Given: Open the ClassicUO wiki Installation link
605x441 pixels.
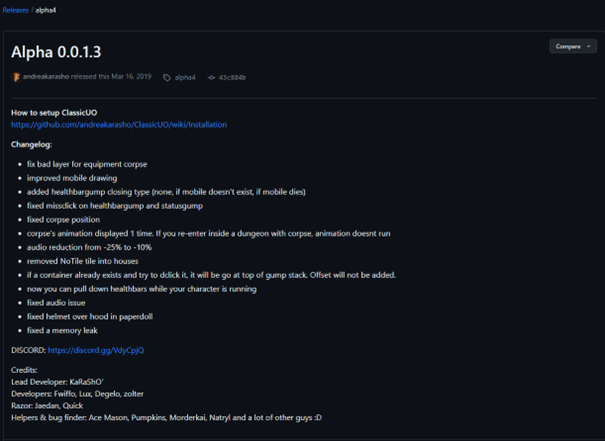Looking at the screenshot, I should [119, 125].
